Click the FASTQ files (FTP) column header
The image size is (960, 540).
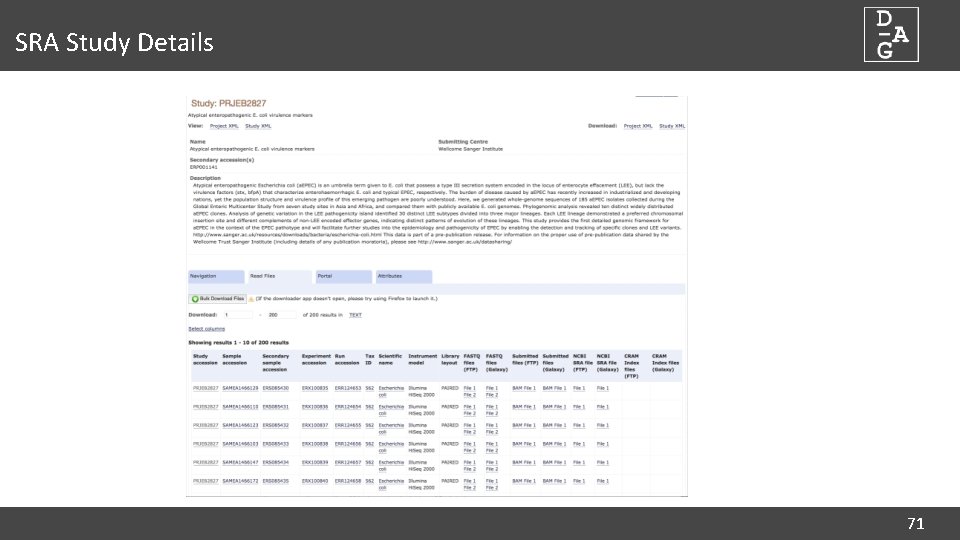(x=472, y=362)
